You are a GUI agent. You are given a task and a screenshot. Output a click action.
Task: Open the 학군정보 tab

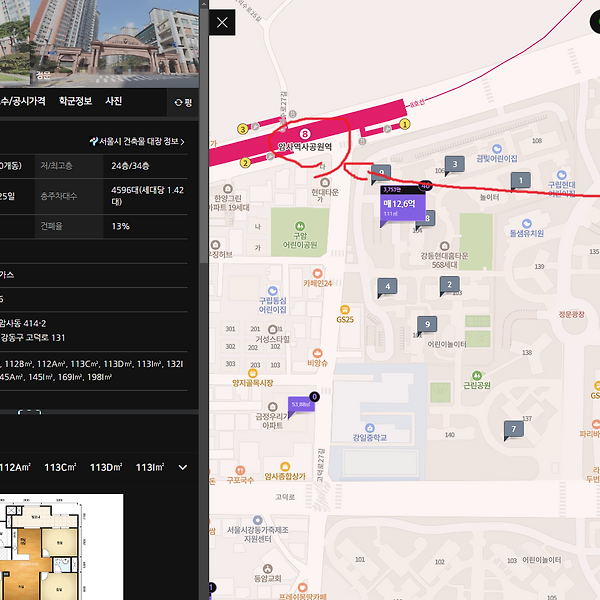(x=75, y=101)
